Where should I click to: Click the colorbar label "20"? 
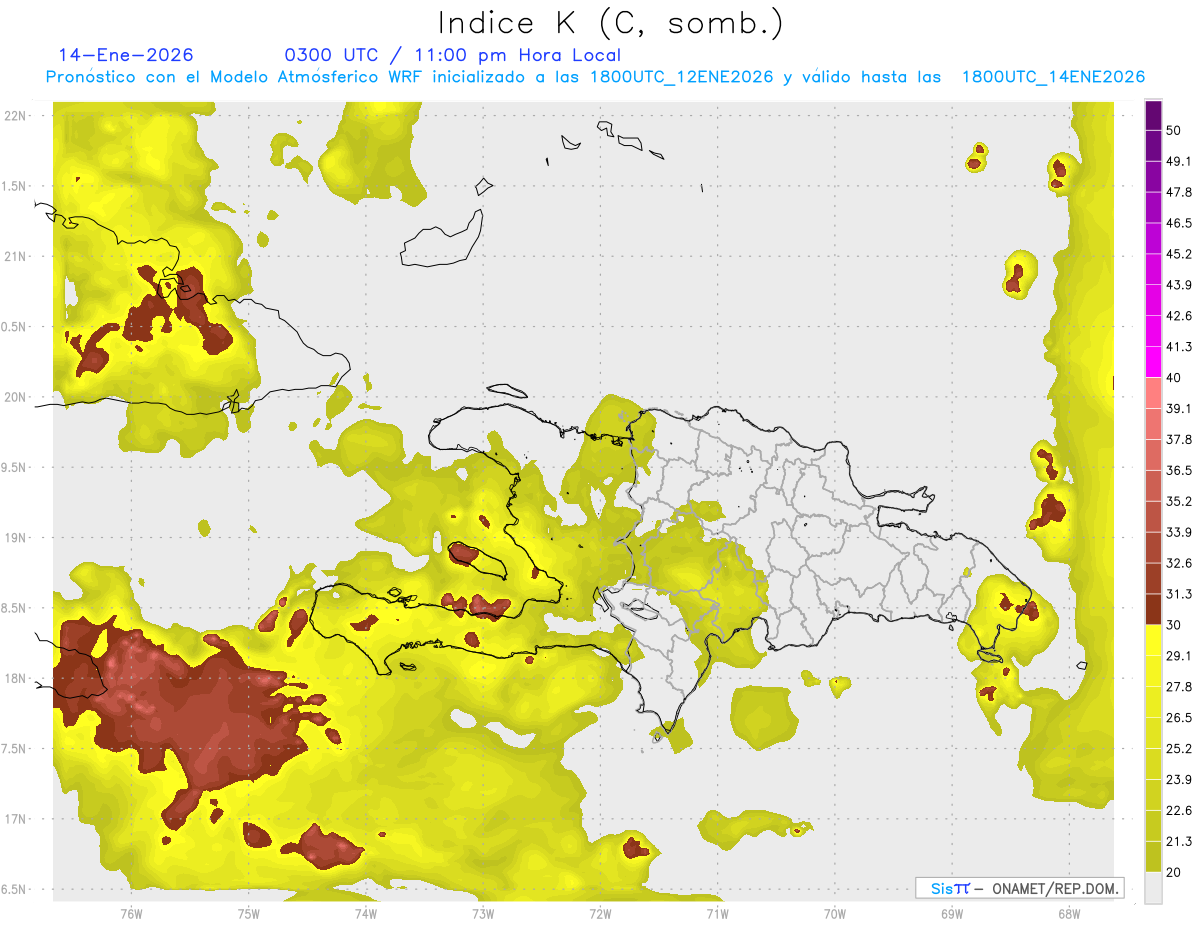[1174, 872]
